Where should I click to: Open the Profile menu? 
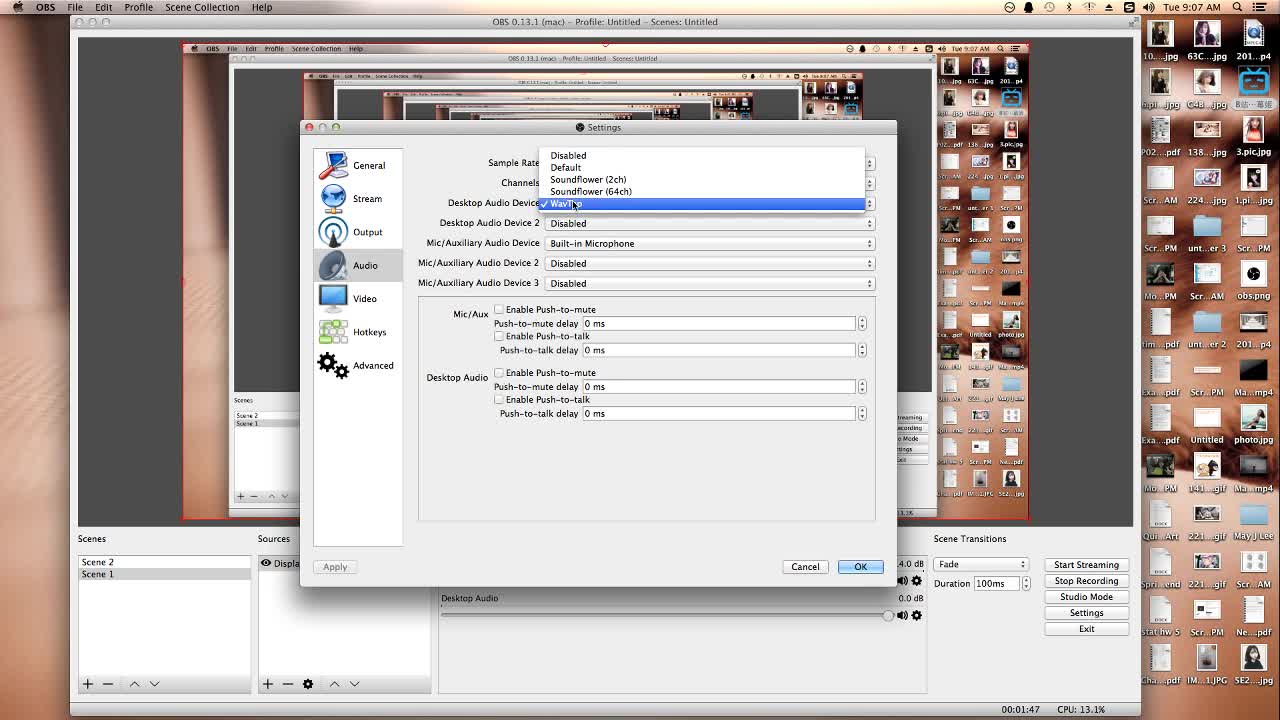coord(138,7)
